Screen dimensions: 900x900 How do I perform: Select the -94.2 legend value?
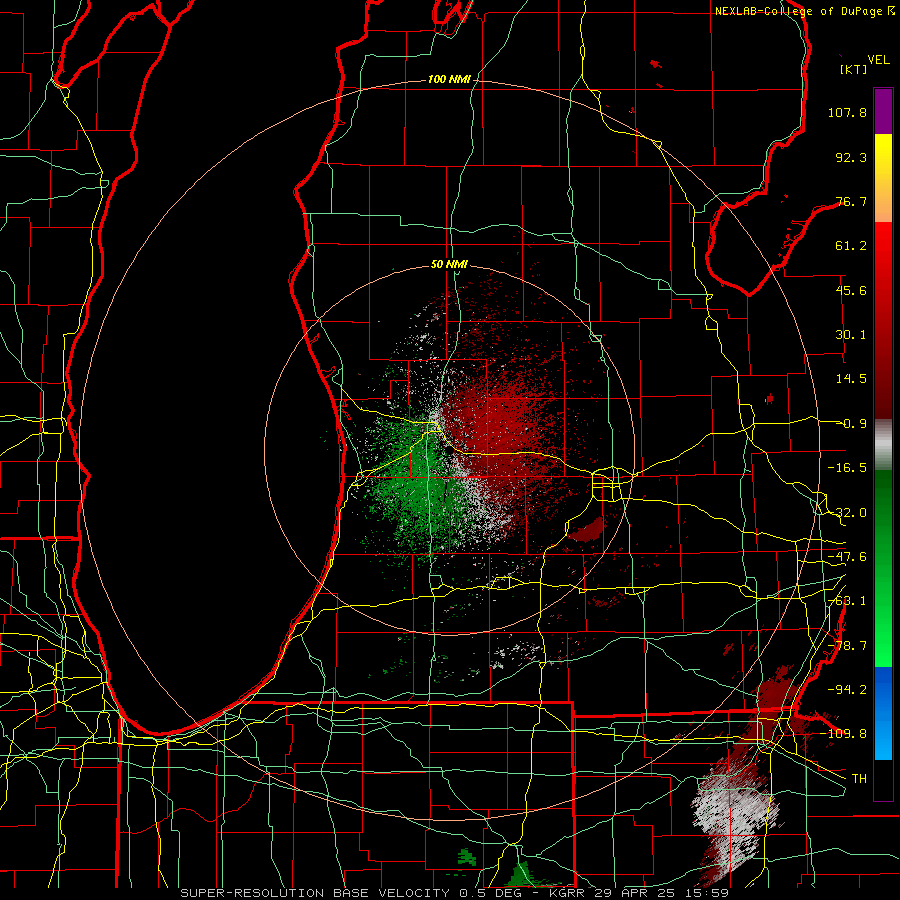click(847, 689)
